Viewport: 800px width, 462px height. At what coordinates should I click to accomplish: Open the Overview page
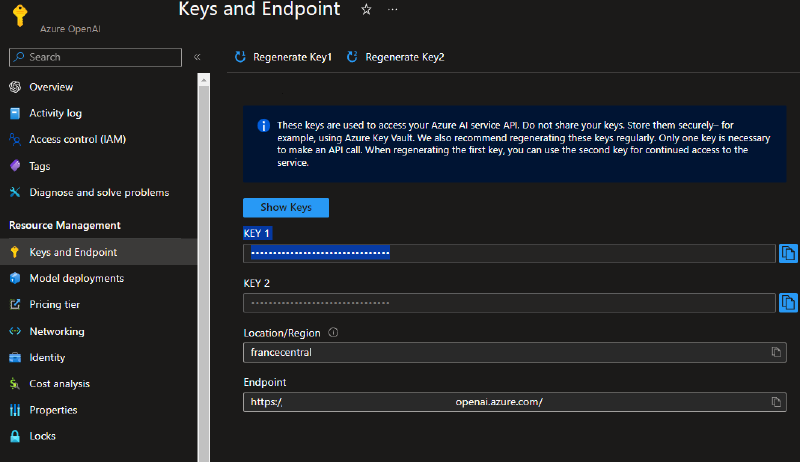51,87
